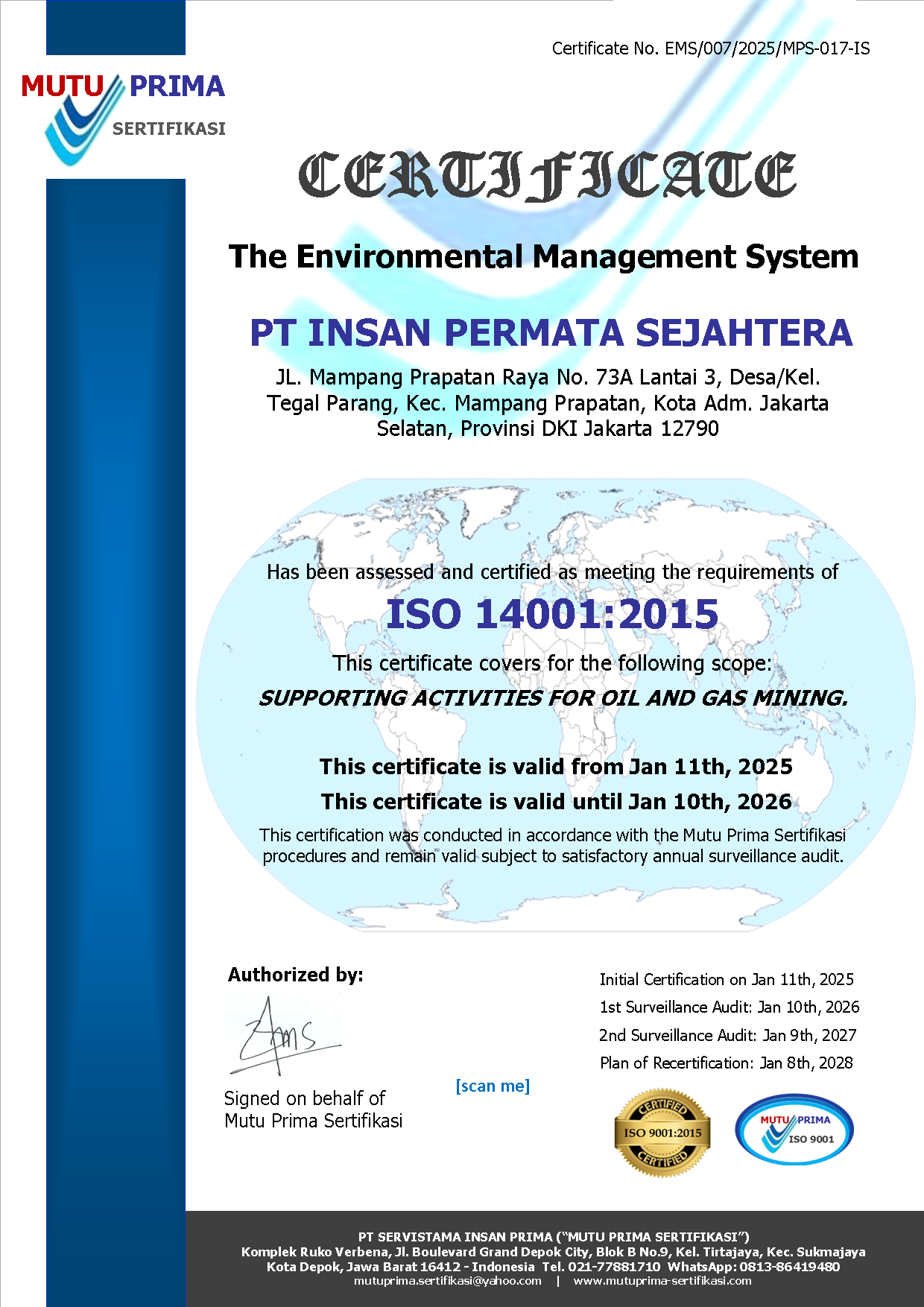This screenshot has width=924, height=1307.
Task: Click the gold ISO 9001:2015 certified seal
Action: coord(662,1133)
